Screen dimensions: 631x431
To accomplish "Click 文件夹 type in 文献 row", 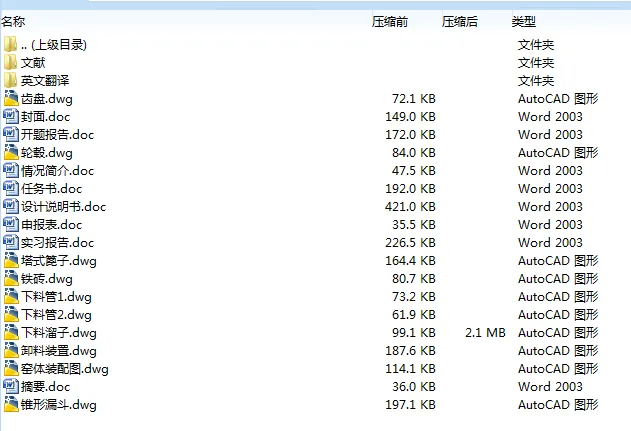I will tap(536, 63).
